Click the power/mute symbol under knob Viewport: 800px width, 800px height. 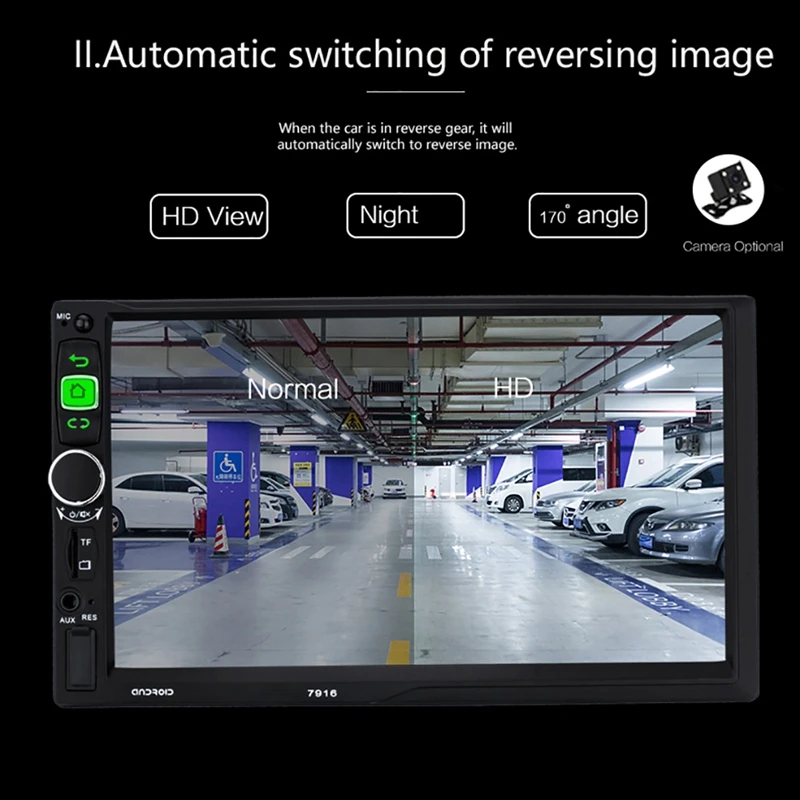pyautogui.click(x=79, y=514)
